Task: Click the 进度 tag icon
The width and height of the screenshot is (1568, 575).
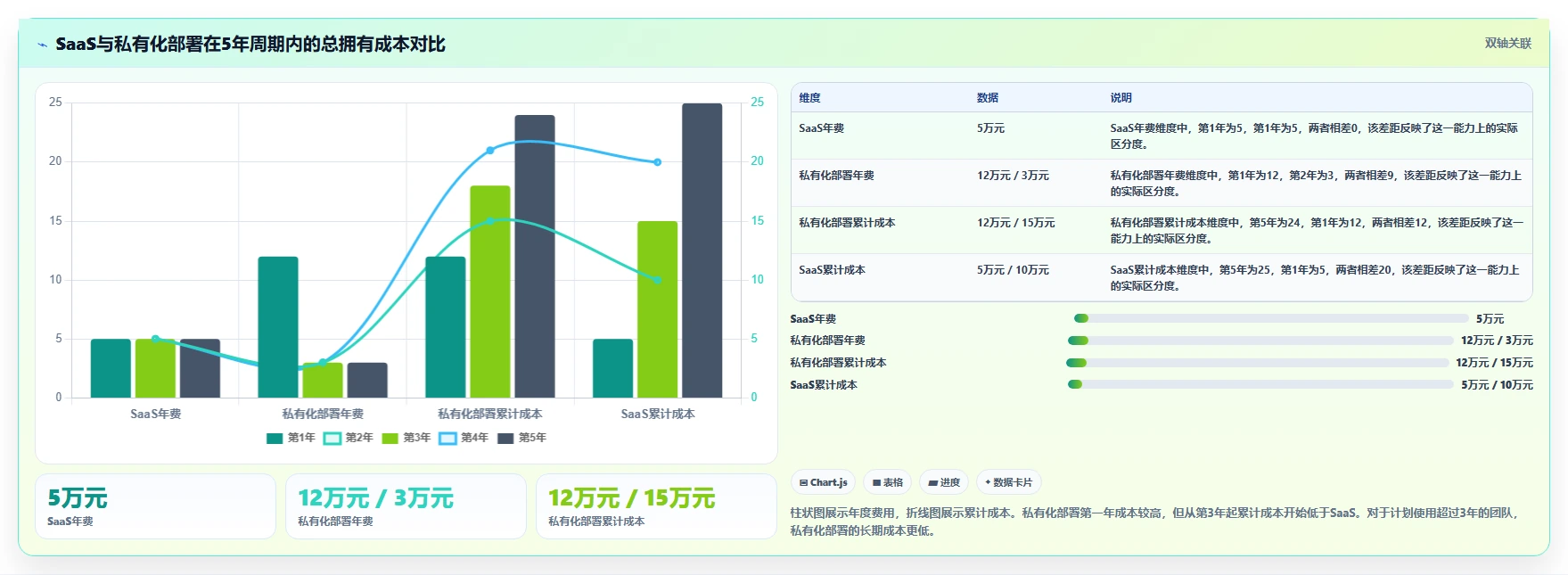Action: tap(933, 482)
